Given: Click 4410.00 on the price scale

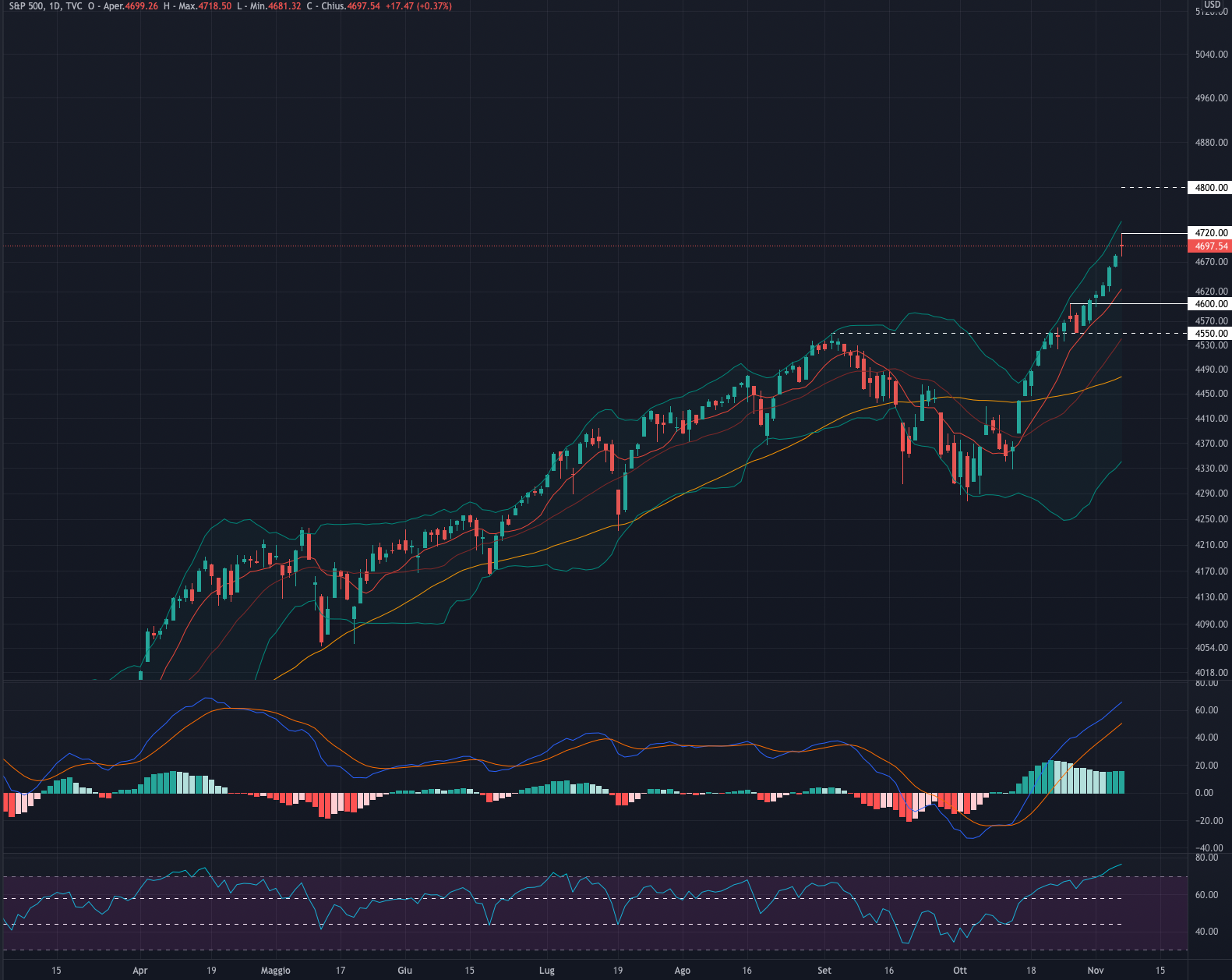Looking at the screenshot, I should [x=1212, y=419].
